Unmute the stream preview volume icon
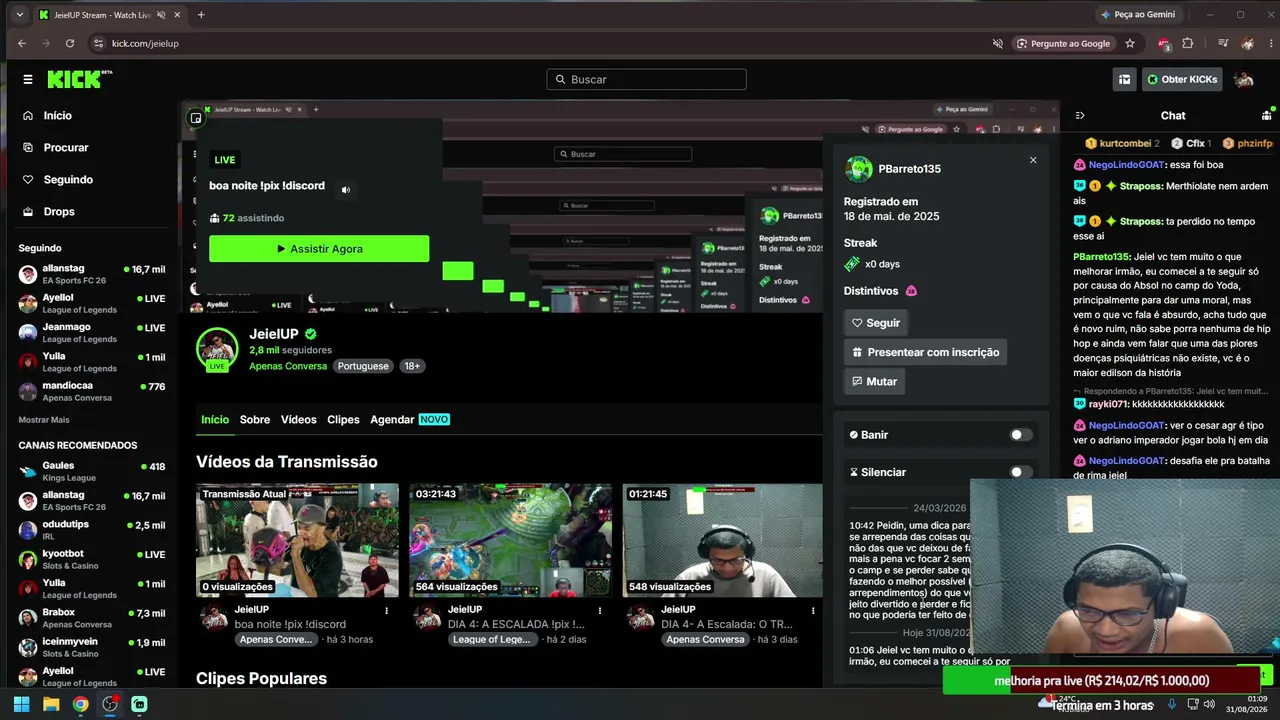The image size is (1280, 720). 346,190
